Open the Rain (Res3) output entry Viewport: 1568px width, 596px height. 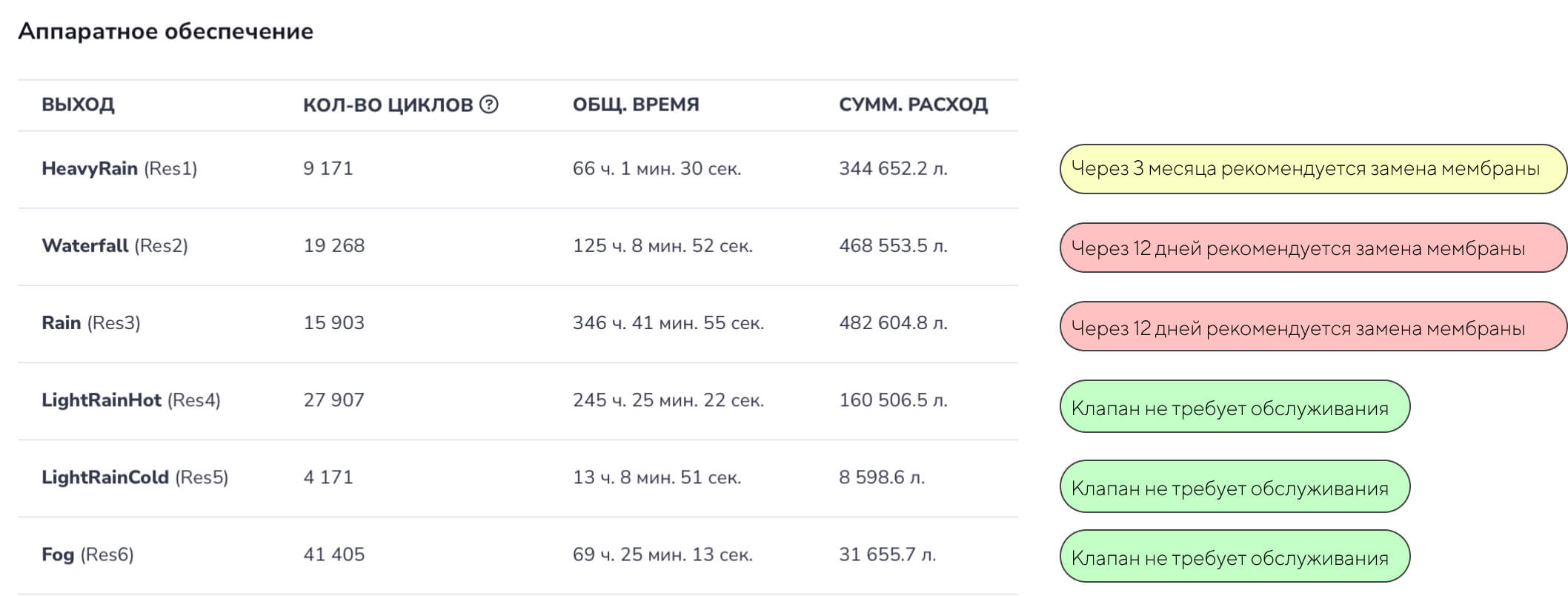[91, 323]
